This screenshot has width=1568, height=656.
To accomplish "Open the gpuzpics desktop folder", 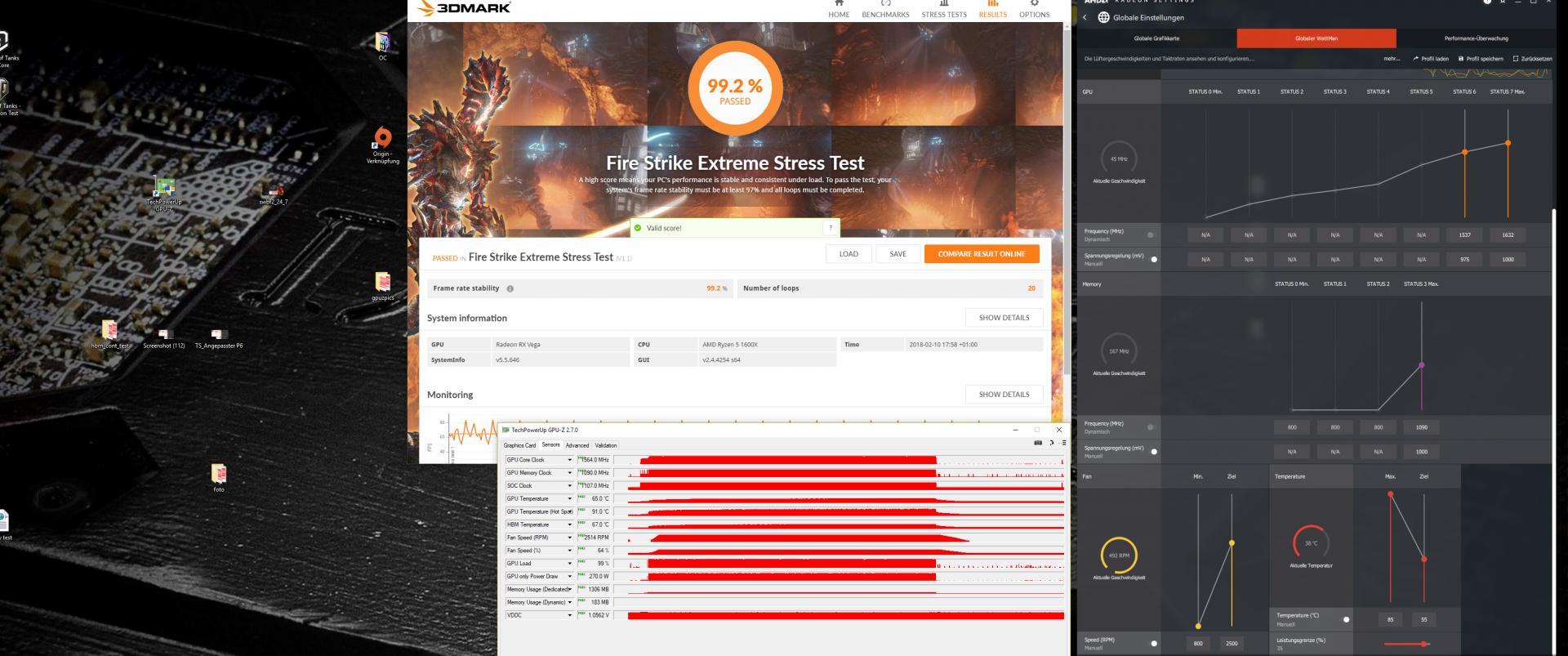I will (382, 287).
